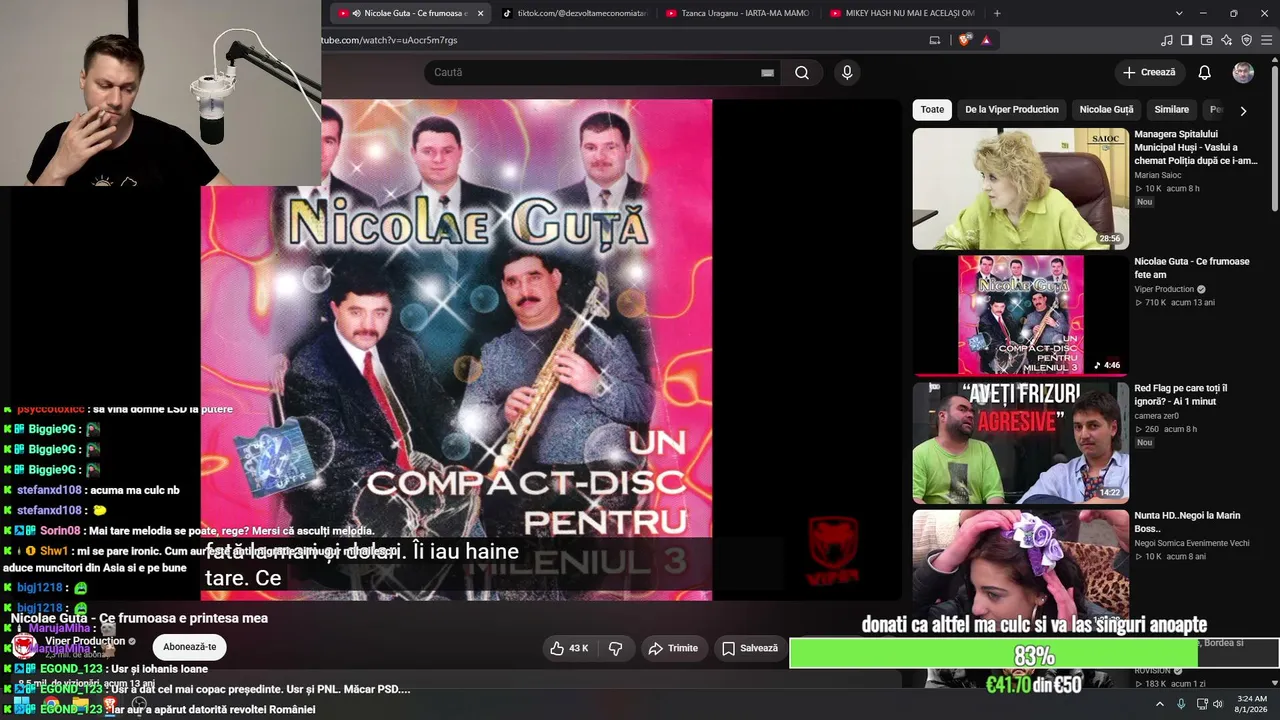The image size is (1280, 720).
Task: Select the 'Nicolae Guță' filter chip
Action: pos(1106,110)
